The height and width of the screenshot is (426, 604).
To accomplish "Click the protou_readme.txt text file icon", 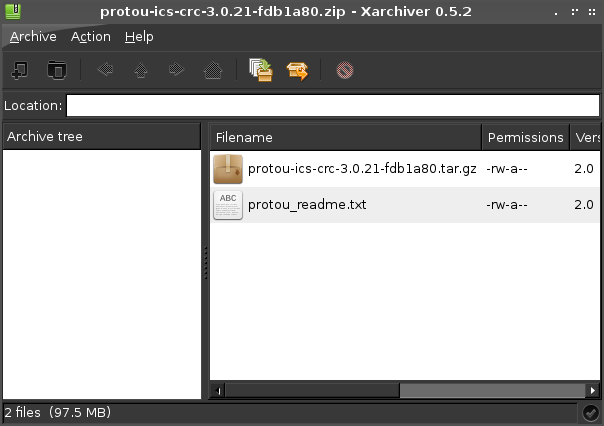I will point(228,205).
